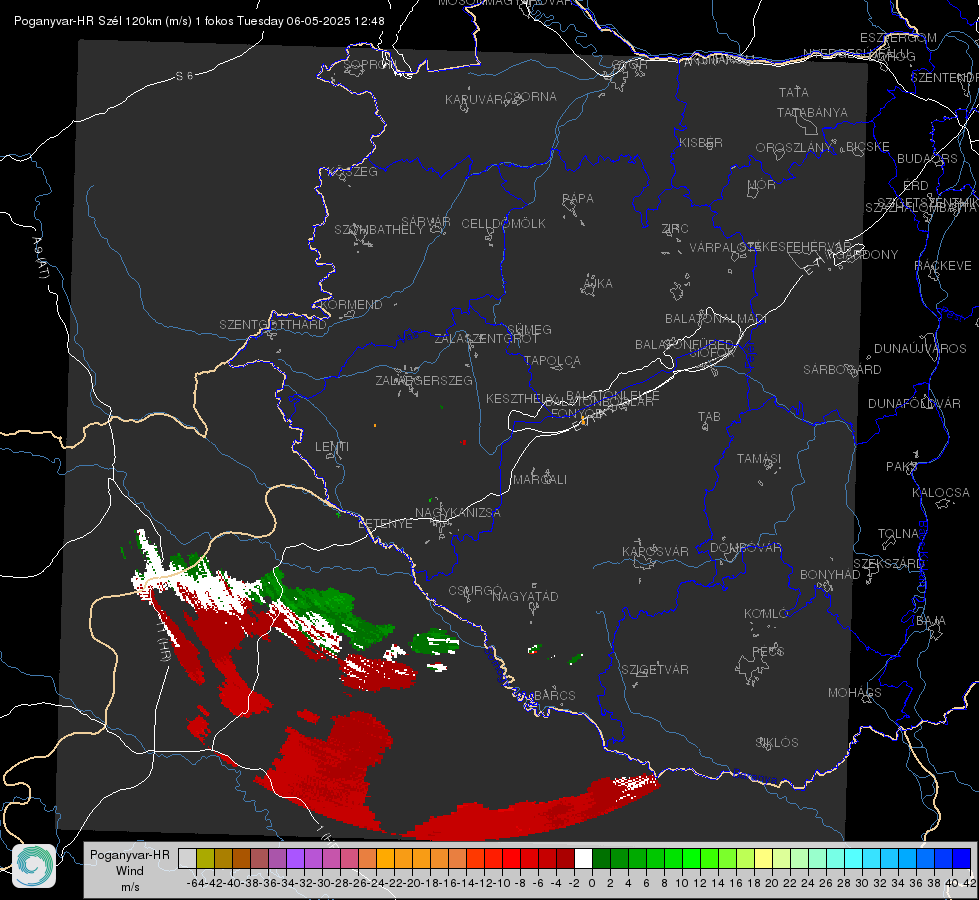Click the CSORNA city label

(x=531, y=97)
